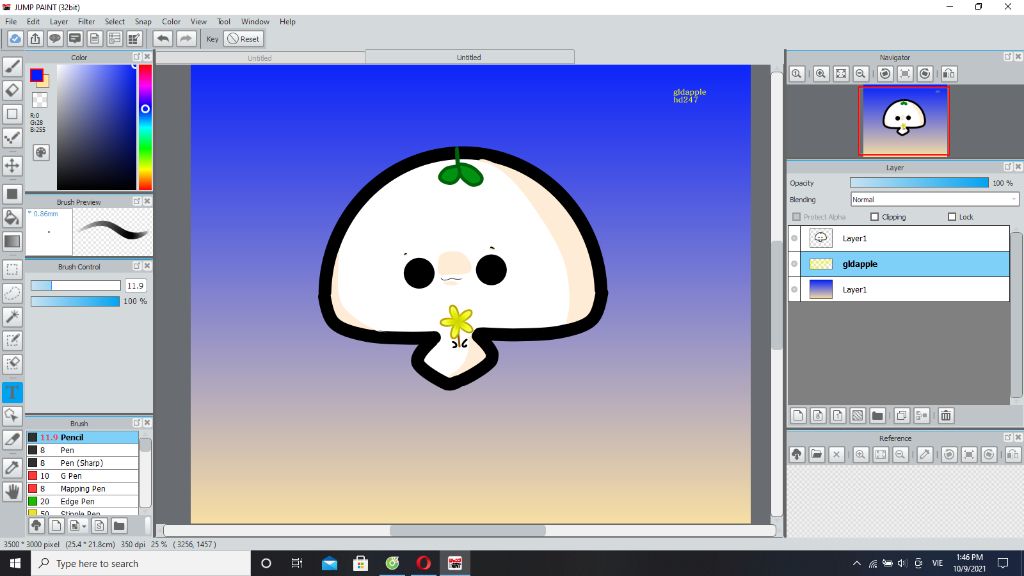Click the brush folder icon in Brush panel
This screenshot has width=1024, height=576.
[x=119, y=526]
